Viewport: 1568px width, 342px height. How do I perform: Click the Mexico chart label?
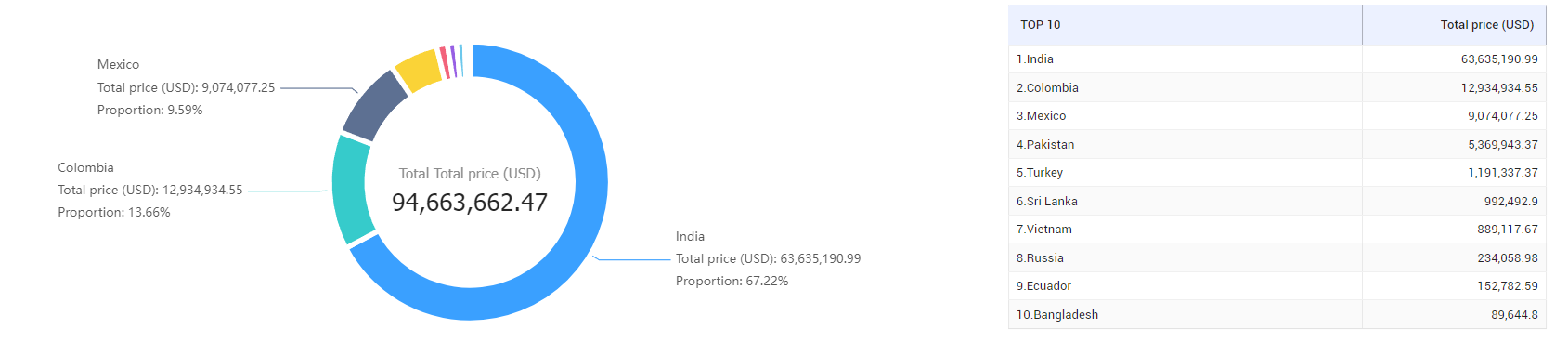pos(118,64)
